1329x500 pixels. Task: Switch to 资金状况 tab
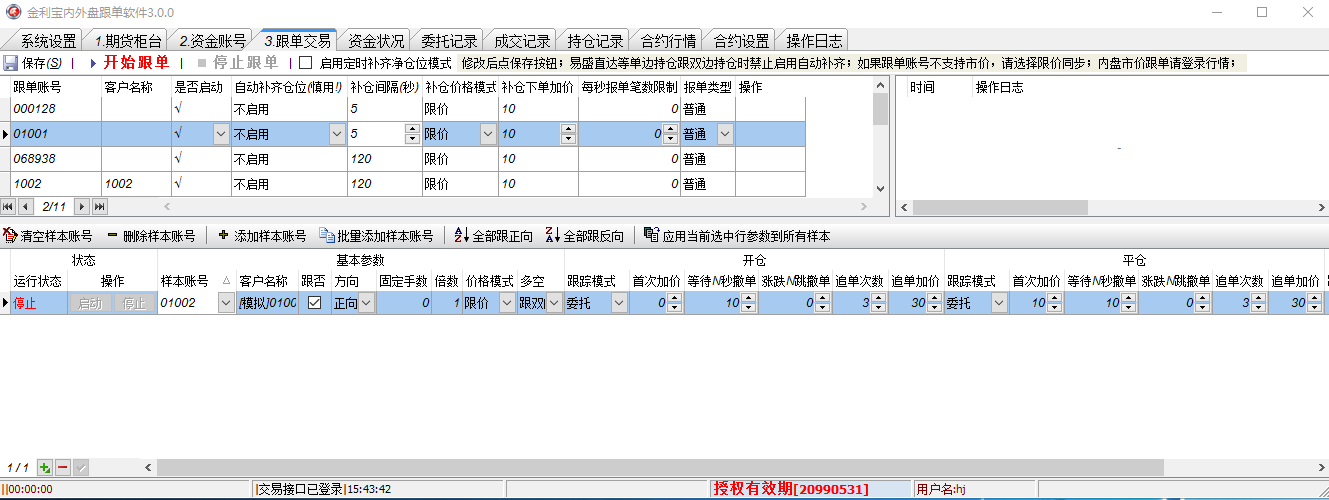[x=377, y=41]
